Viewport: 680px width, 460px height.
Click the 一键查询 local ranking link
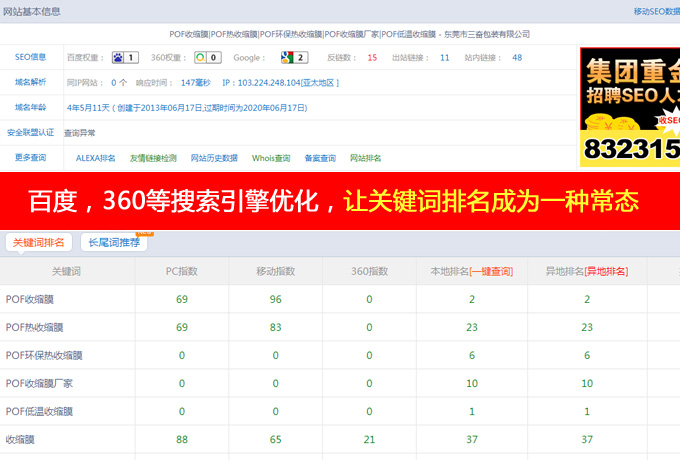[x=492, y=271]
